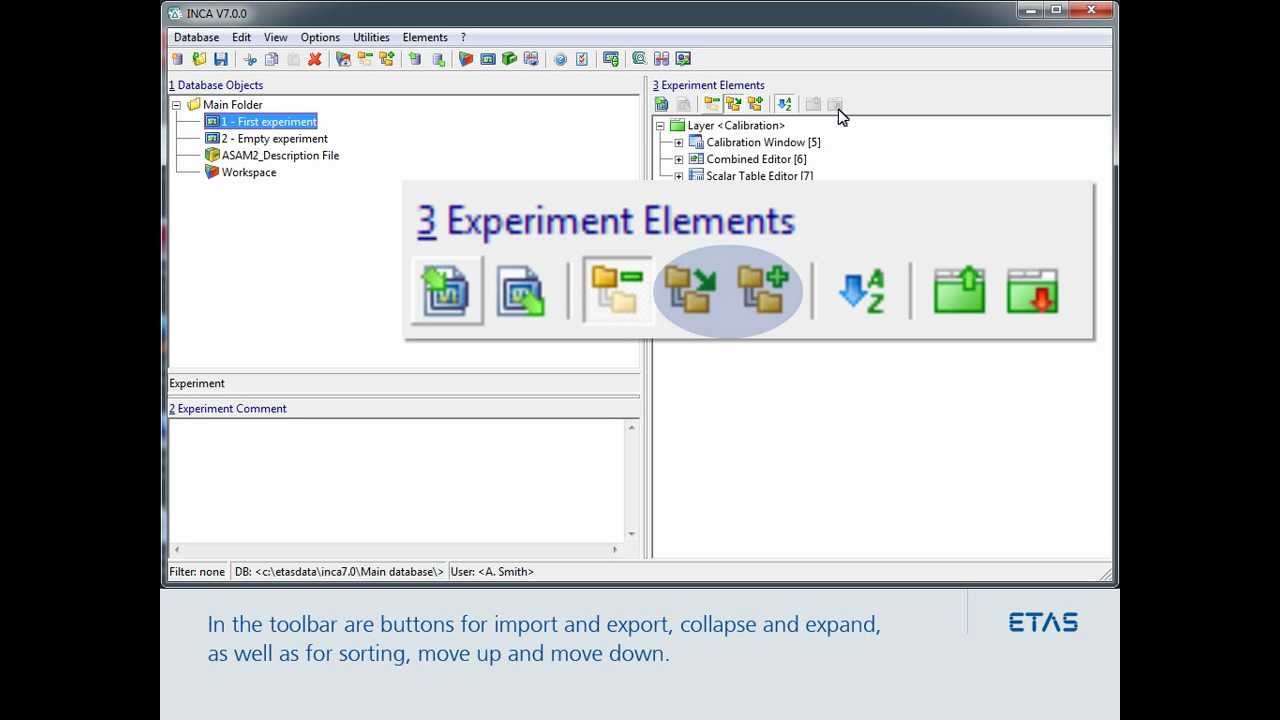1280x720 pixels.
Task: Click the 'Experiment' label above the comment
Action: pos(197,383)
